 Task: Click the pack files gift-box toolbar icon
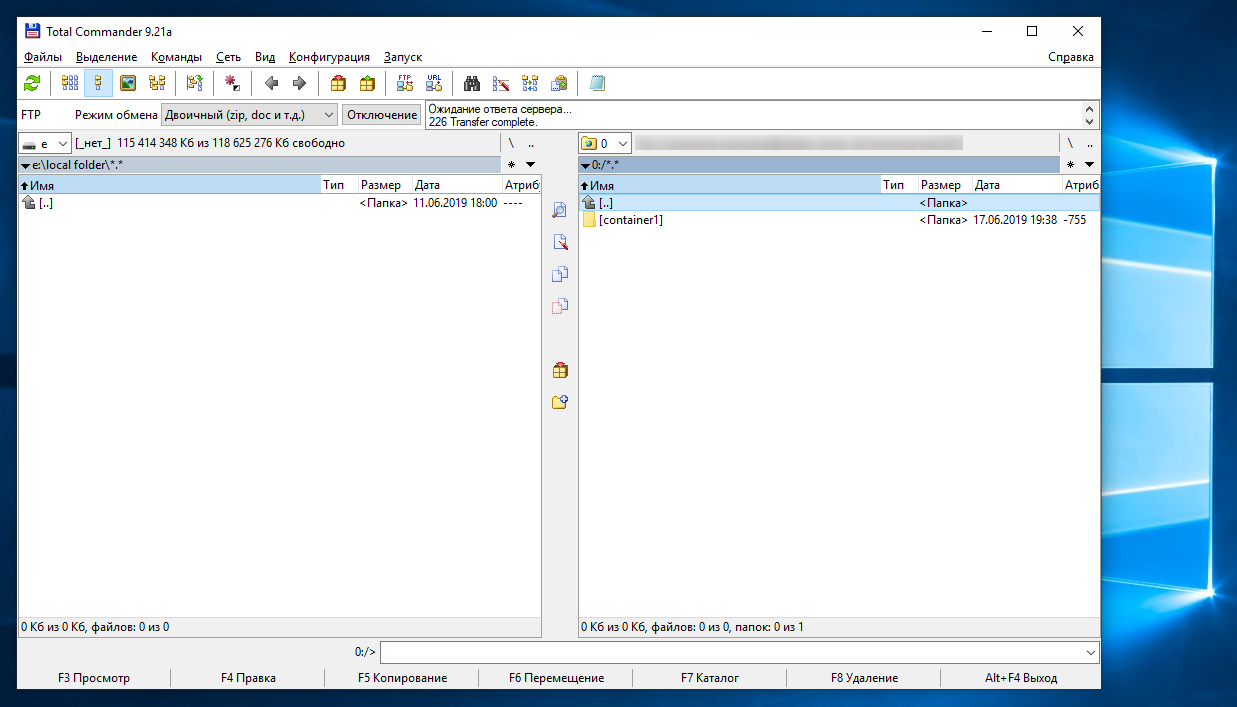click(x=338, y=83)
